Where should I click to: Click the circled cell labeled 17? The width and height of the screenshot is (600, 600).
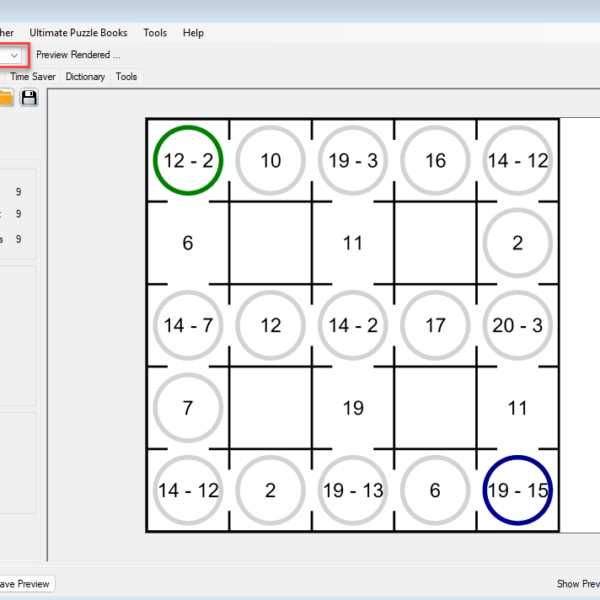pyautogui.click(x=435, y=325)
